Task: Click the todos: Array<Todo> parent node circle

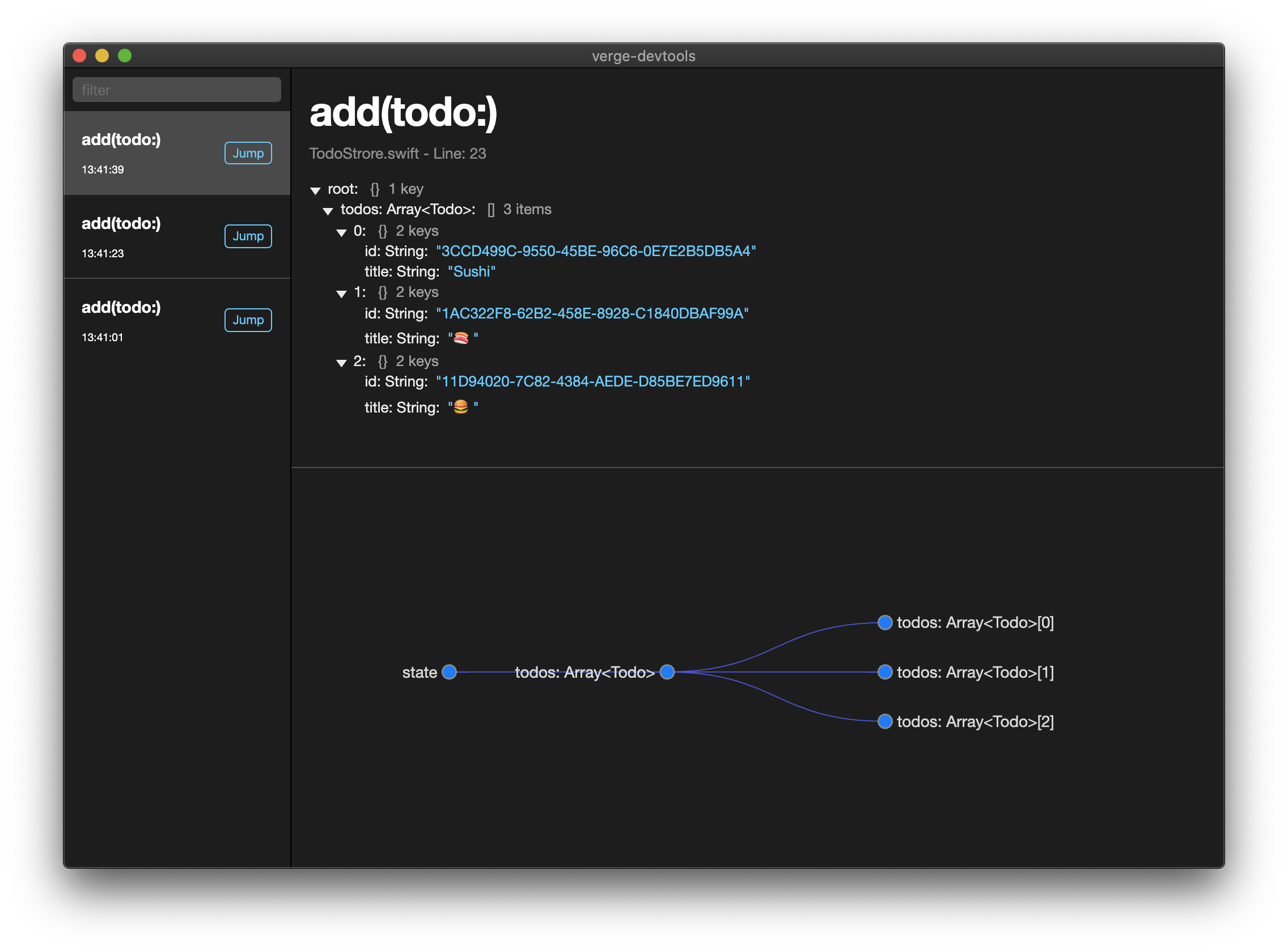Action: tap(667, 672)
